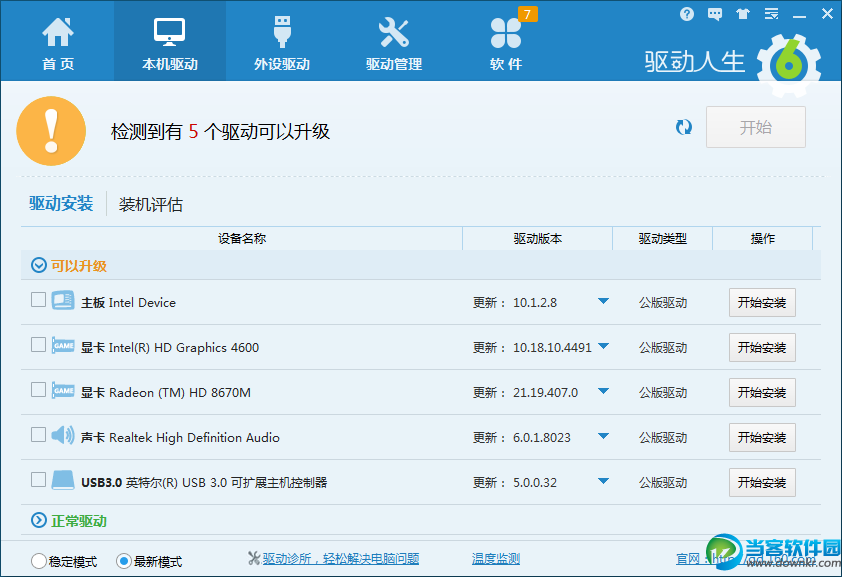This screenshot has height=577, width=842.
Task: Select the 稳定模式 radio button
Action: tap(39, 561)
